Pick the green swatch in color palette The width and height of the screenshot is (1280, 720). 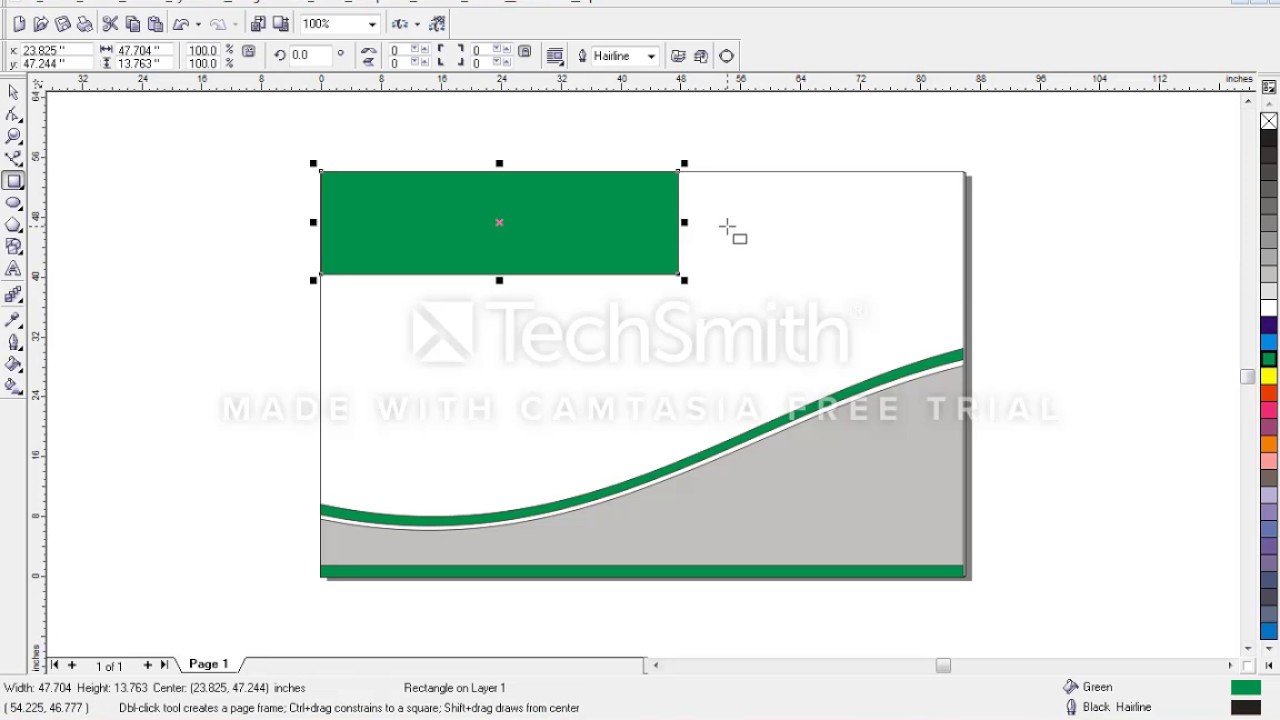pos(1268,359)
